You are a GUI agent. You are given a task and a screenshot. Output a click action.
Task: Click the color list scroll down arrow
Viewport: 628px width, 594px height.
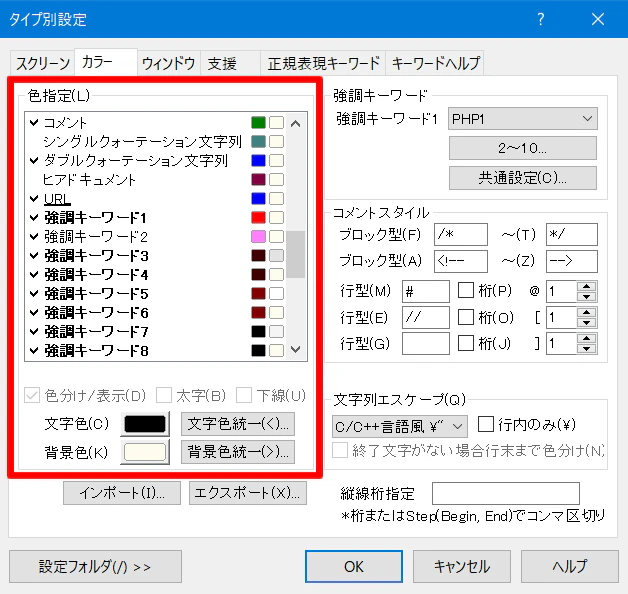[x=296, y=349]
